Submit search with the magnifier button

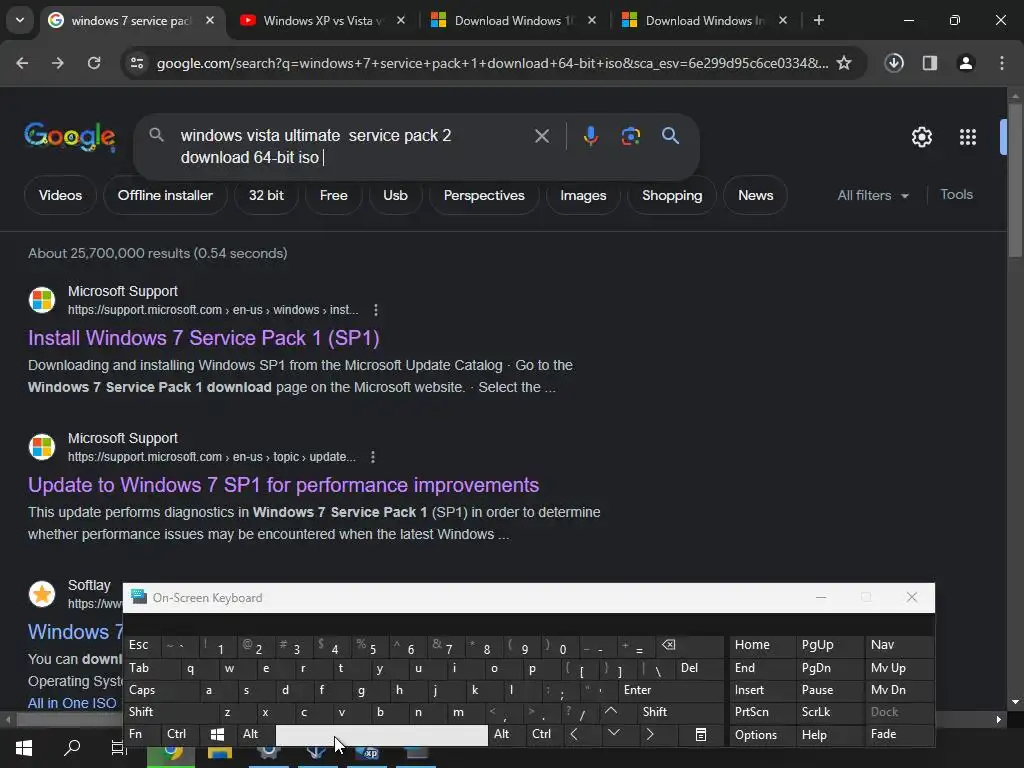coord(670,136)
